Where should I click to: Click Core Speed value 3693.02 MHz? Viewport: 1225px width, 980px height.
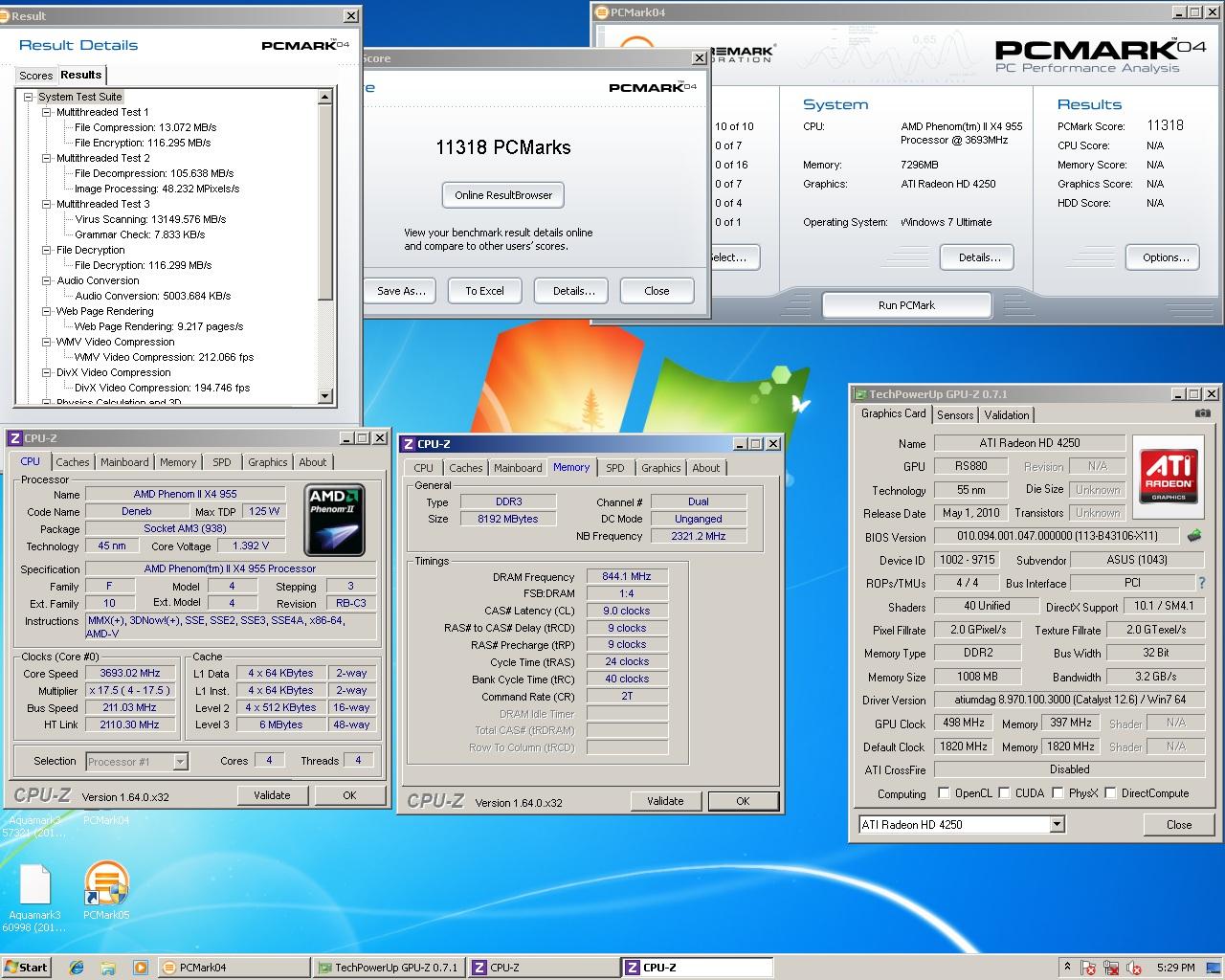pos(130,673)
